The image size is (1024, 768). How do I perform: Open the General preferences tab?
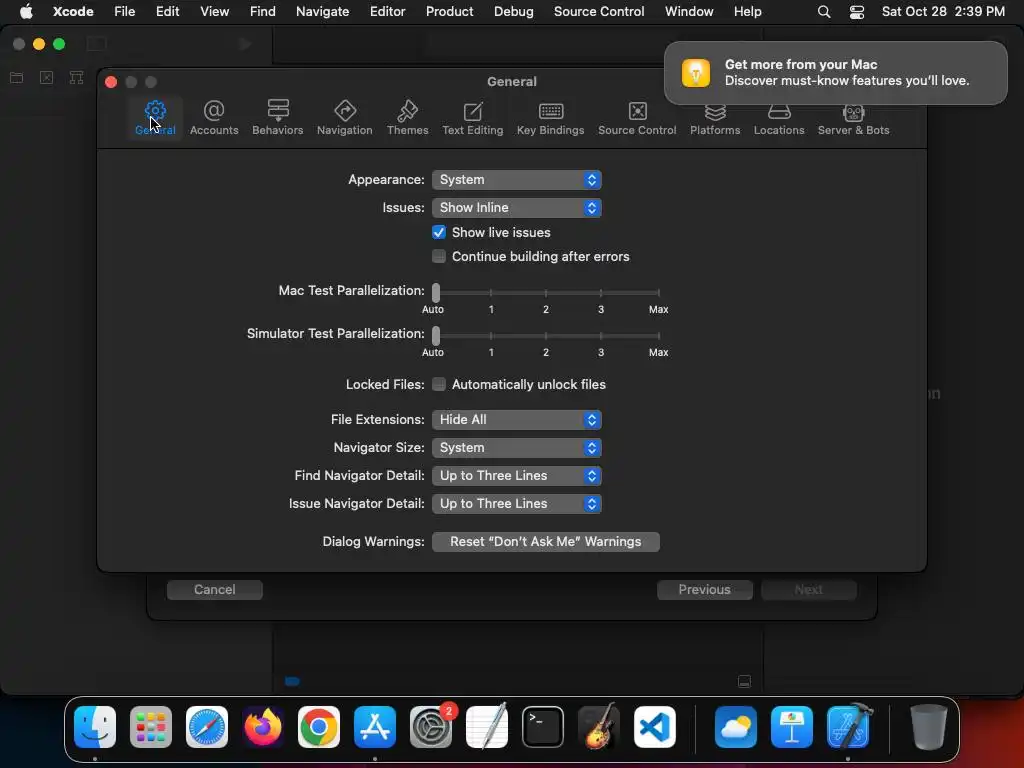click(x=155, y=118)
